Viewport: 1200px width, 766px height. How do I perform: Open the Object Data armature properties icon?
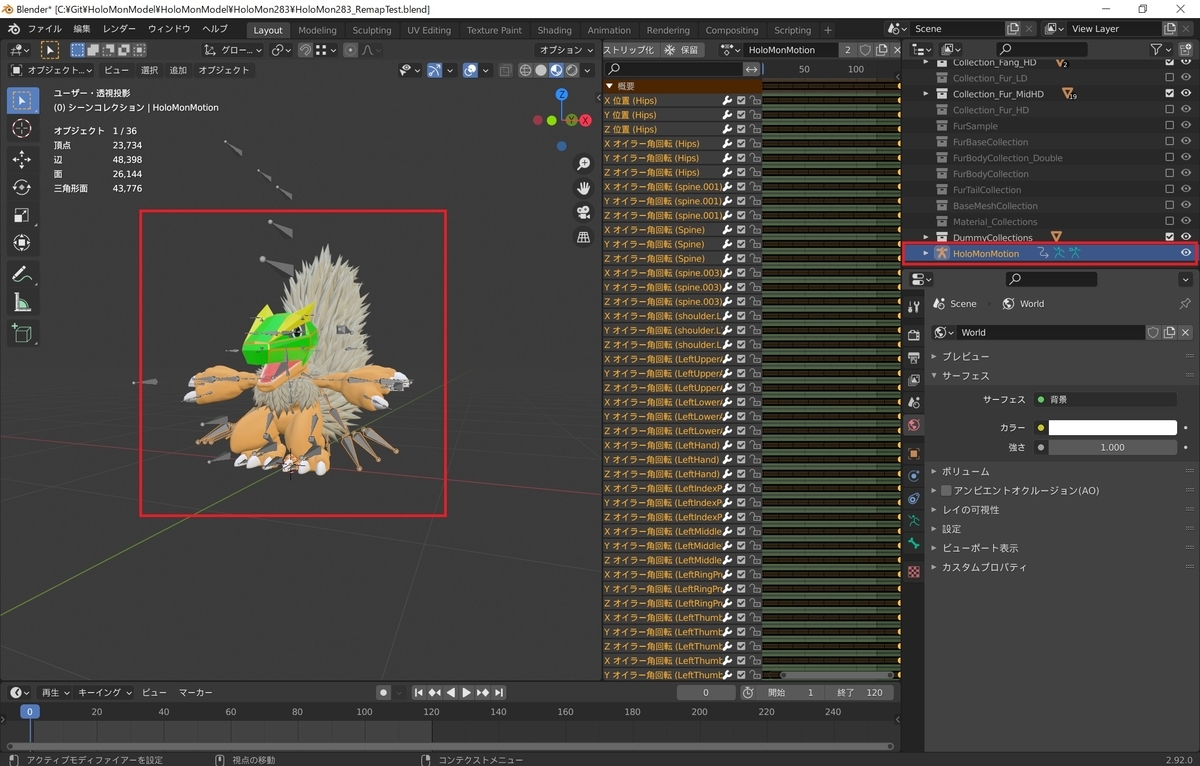coord(913,521)
